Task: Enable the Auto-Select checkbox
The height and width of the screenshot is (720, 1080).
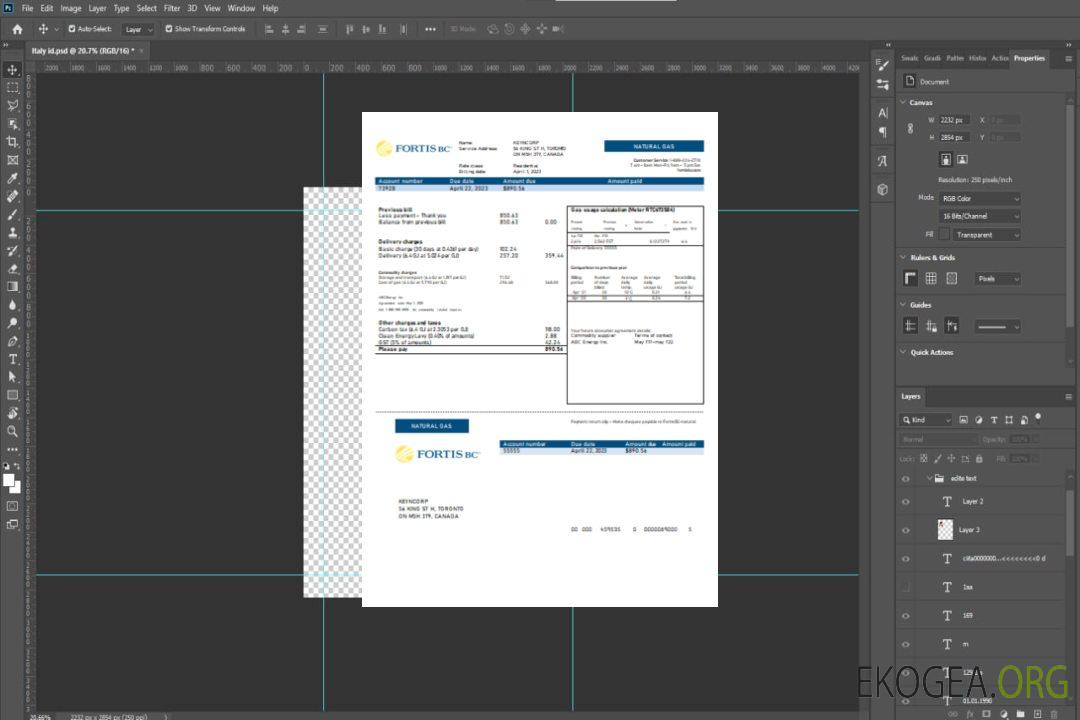Action: click(x=72, y=29)
